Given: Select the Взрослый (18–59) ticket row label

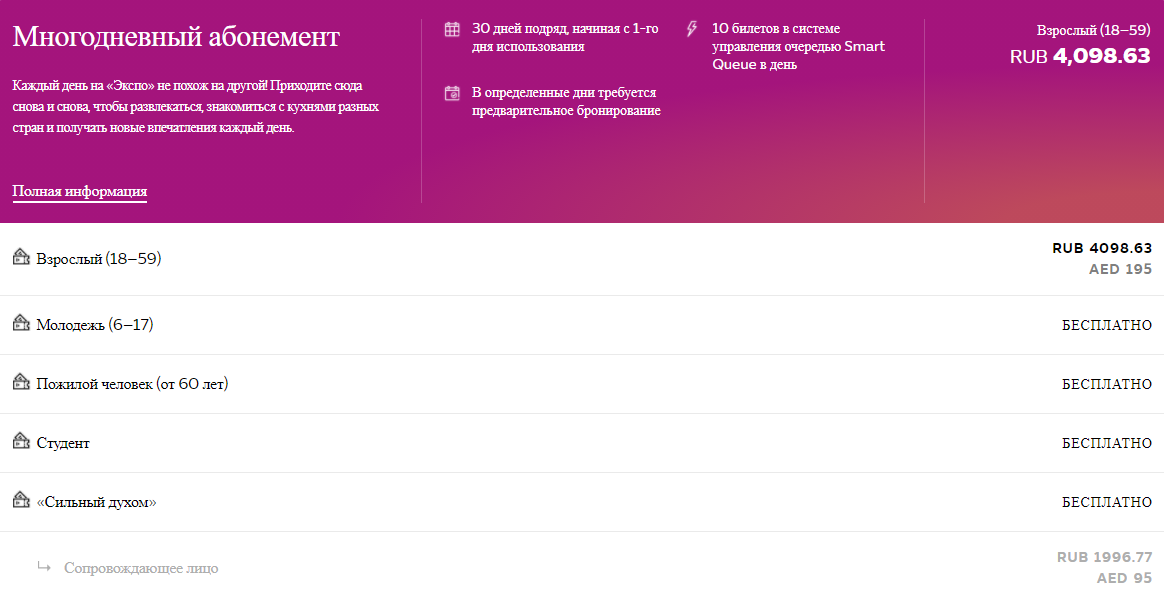Looking at the screenshot, I should pyautogui.click(x=99, y=259).
